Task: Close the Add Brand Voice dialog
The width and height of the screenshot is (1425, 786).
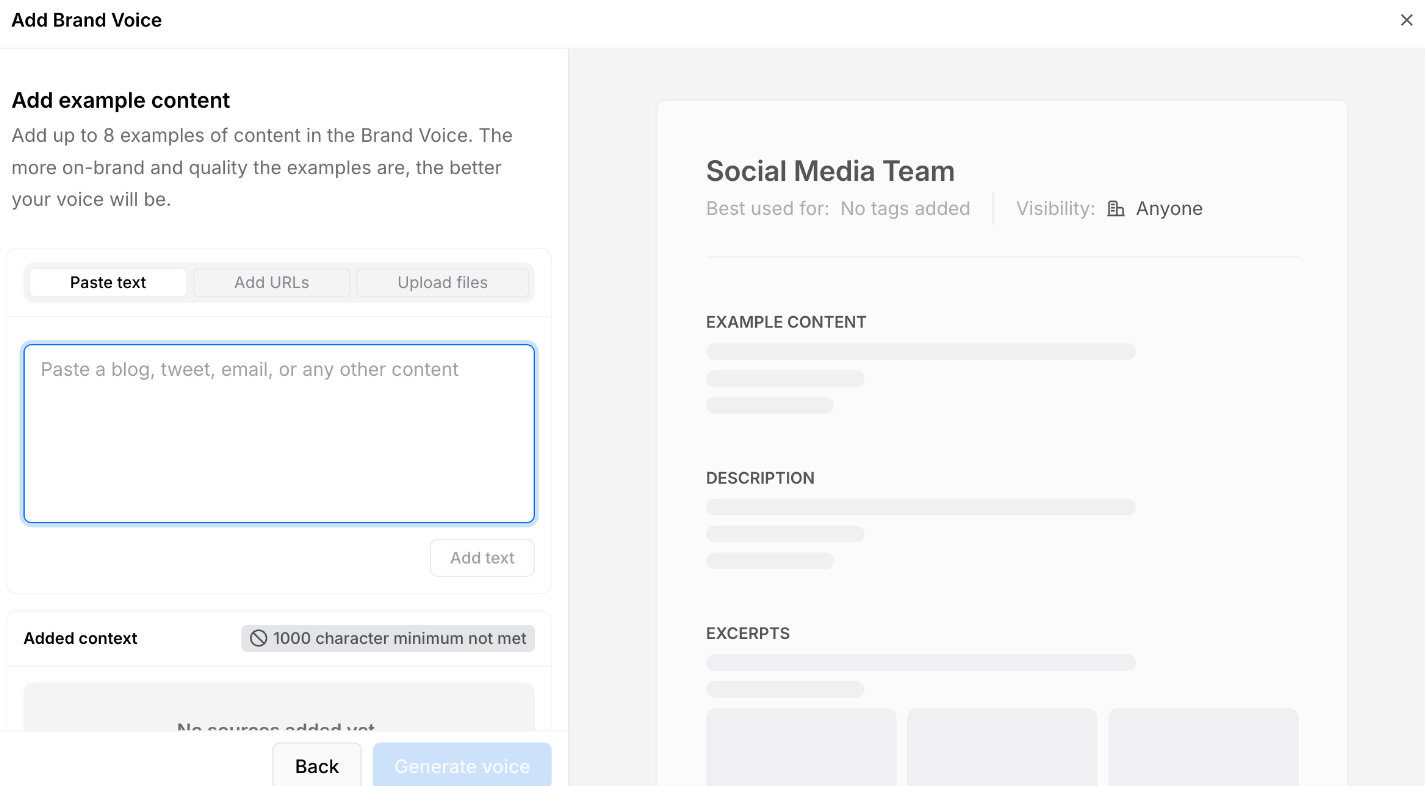Action: (x=1406, y=20)
